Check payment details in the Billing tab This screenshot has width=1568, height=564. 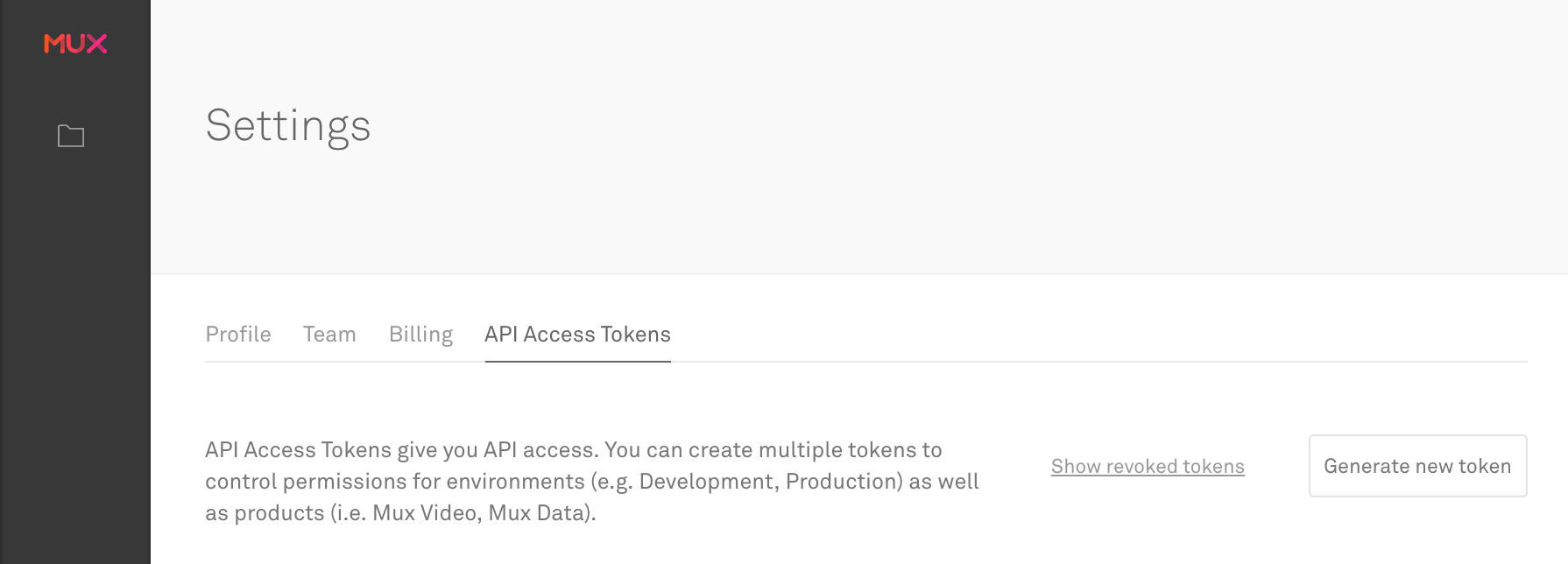420,335
